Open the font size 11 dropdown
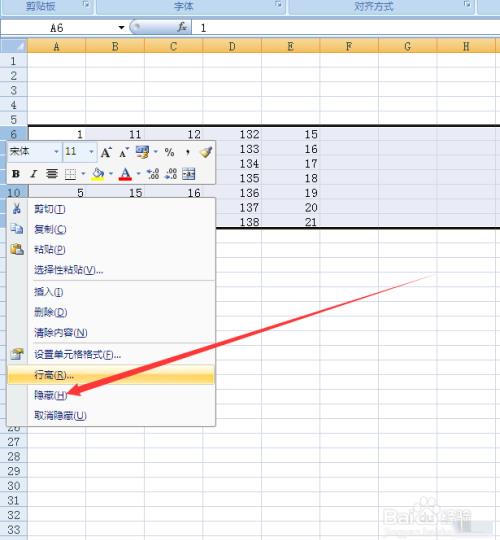 point(91,152)
